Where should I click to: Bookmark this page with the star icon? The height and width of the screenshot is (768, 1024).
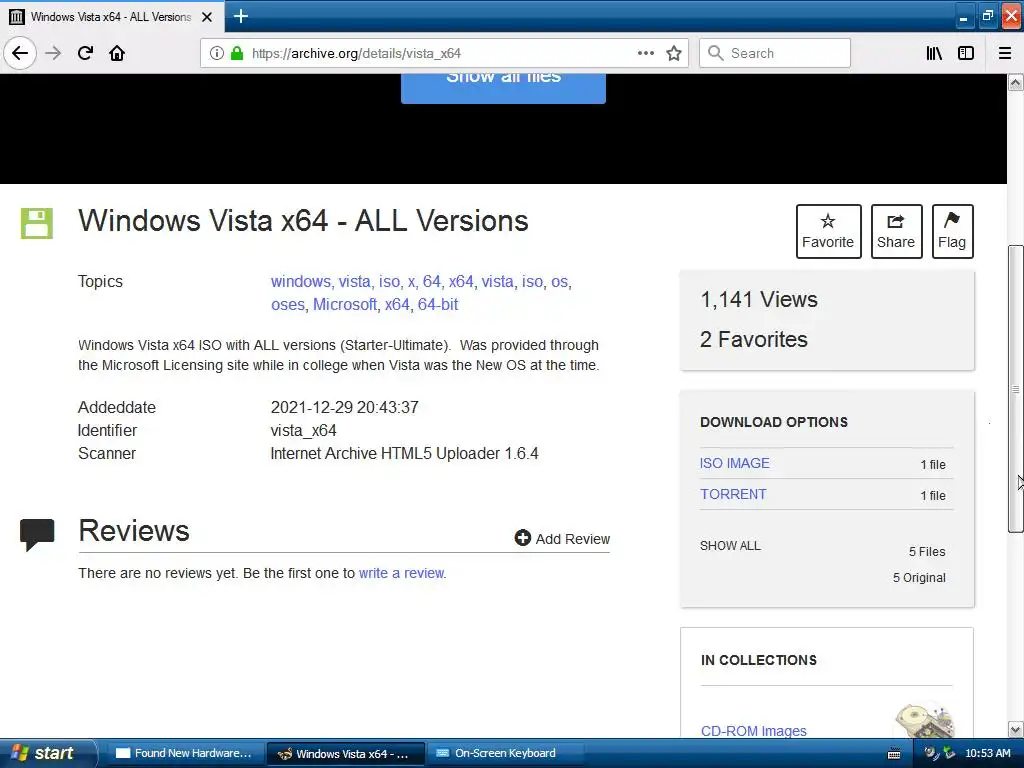point(674,53)
